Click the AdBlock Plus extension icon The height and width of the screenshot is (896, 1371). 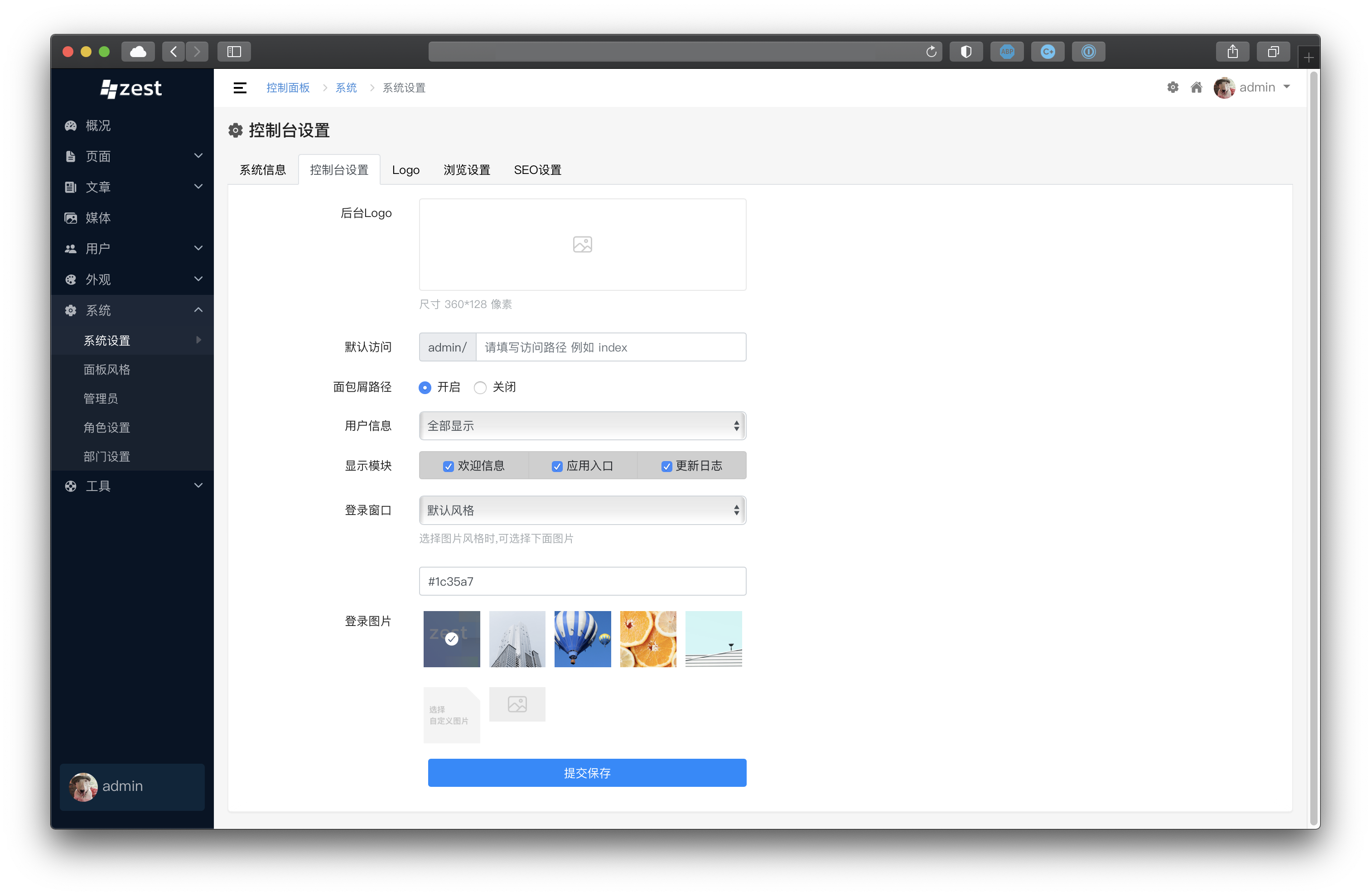point(1007,52)
